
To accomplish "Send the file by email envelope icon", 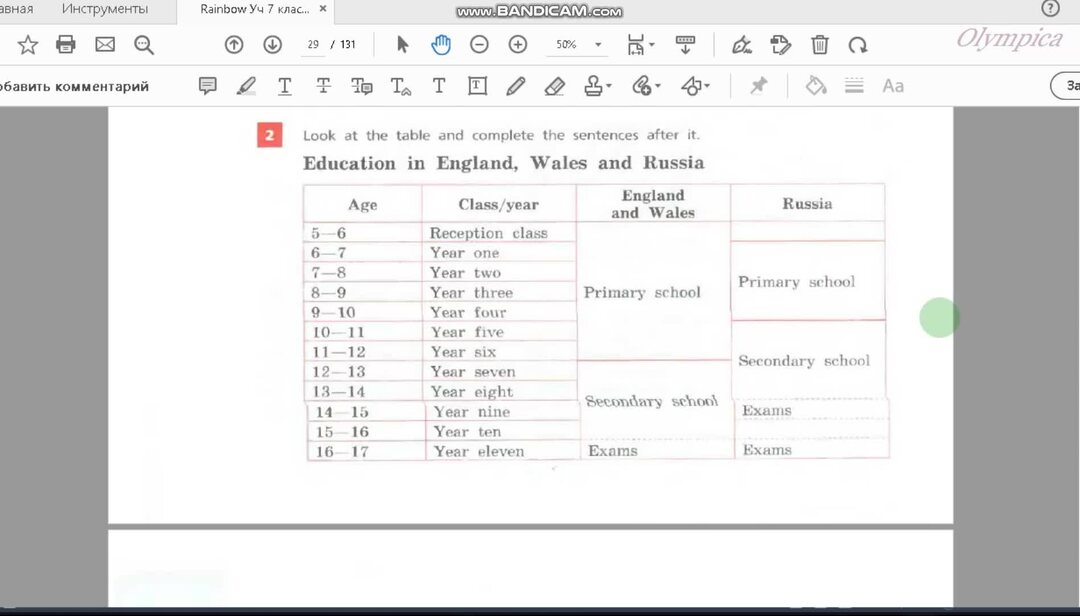I will click(105, 45).
